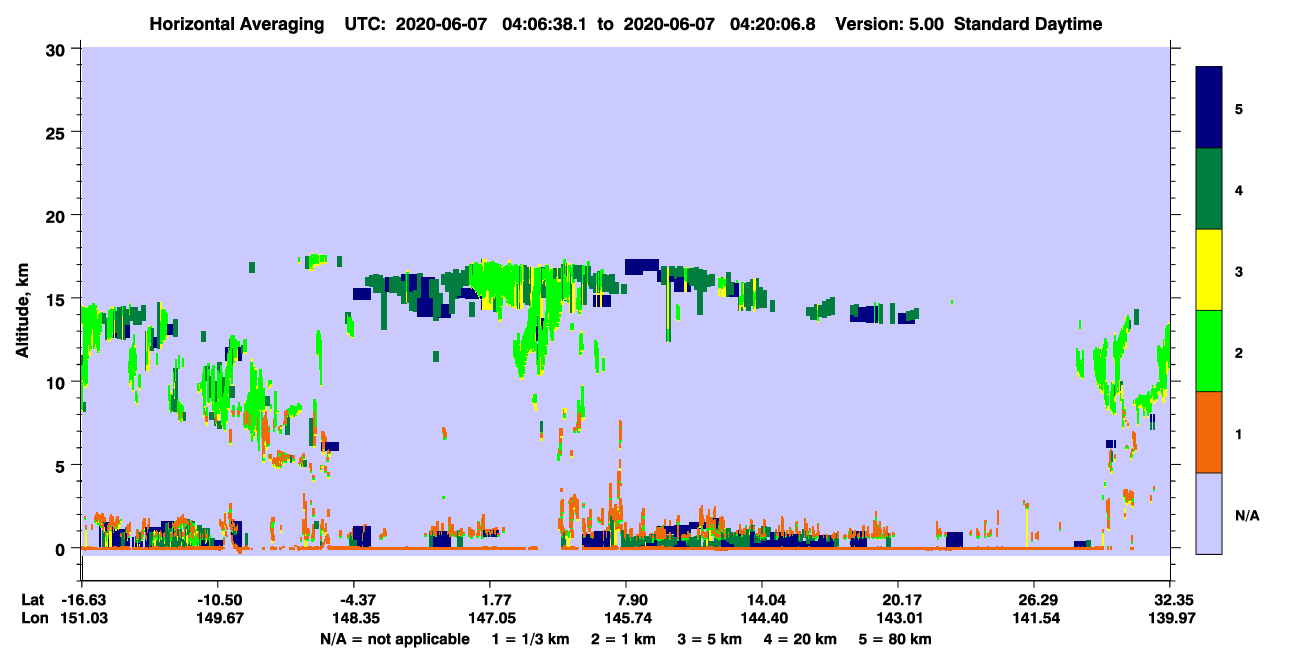Click the bright green level 2 colorbar segment
Image resolution: width=1300 pixels, height=667 pixels.
(1209, 351)
